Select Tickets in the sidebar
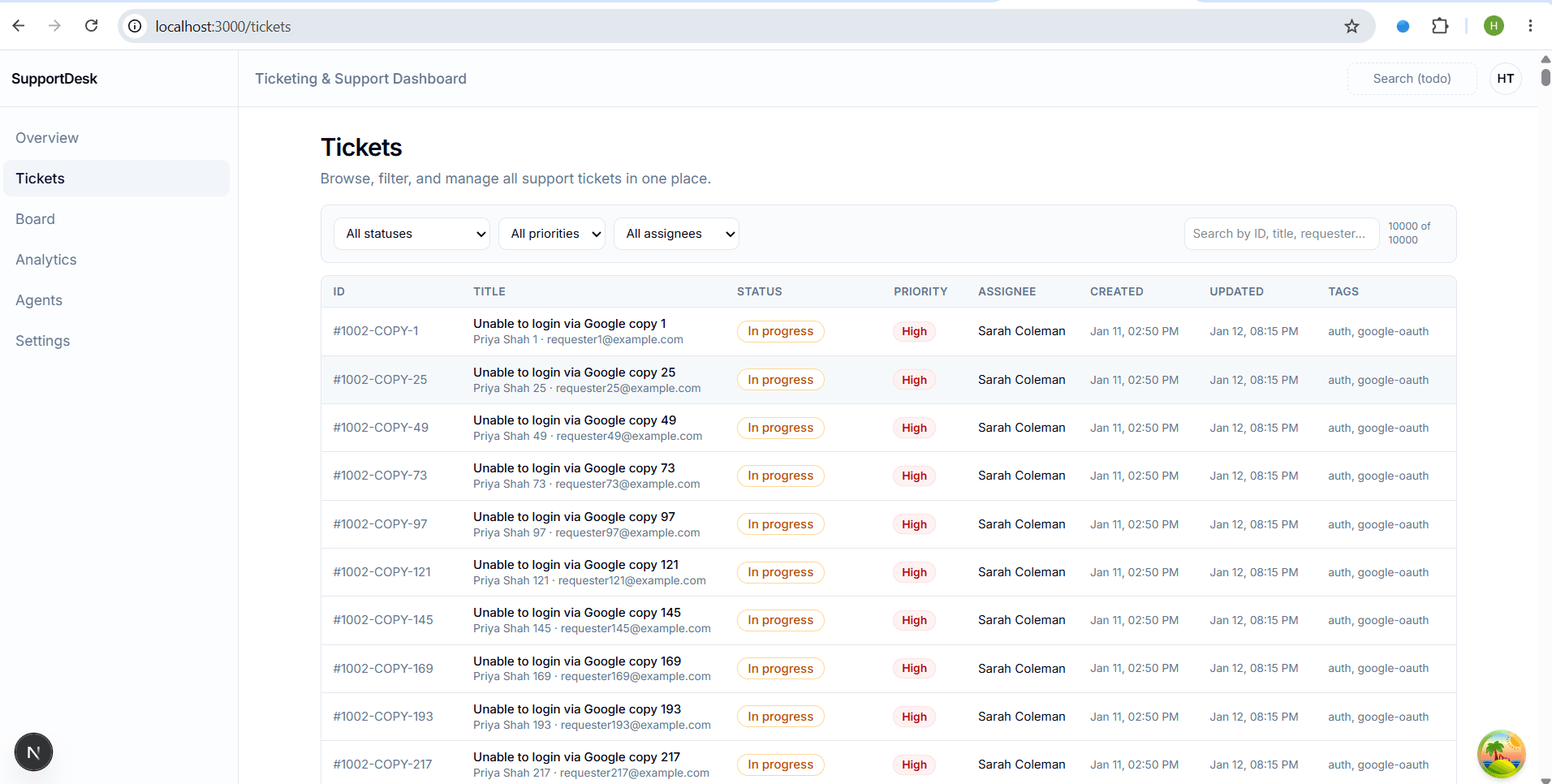 coord(117,179)
